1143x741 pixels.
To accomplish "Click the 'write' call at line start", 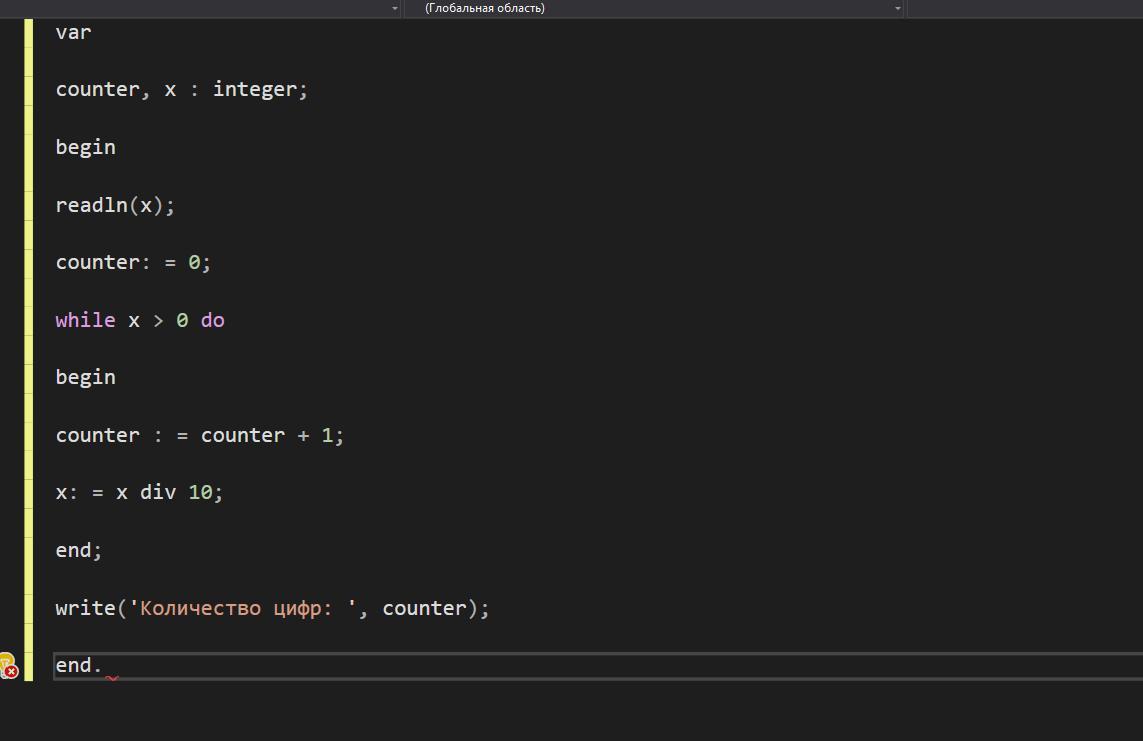I will (x=85, y=608).
